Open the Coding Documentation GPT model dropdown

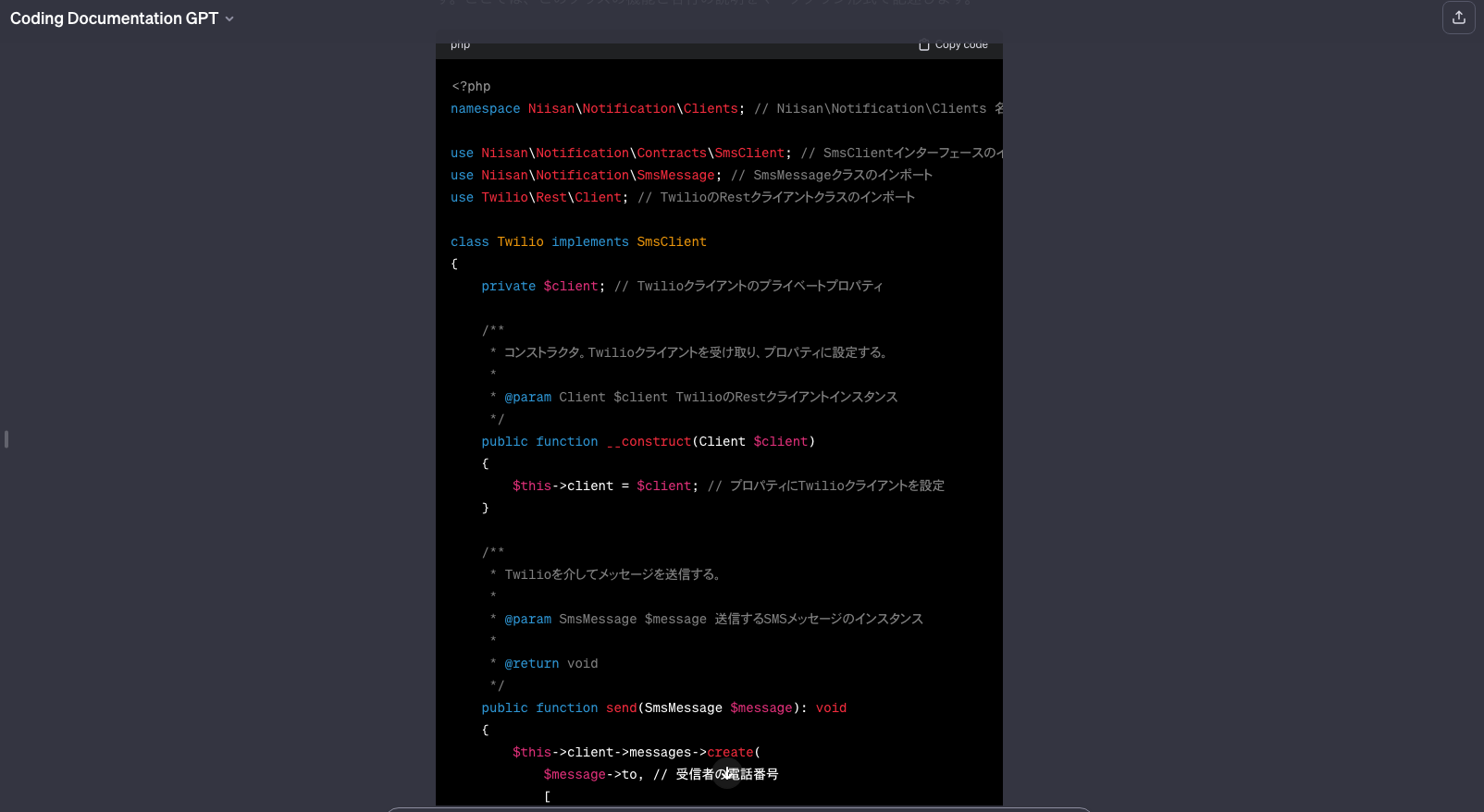pyautogui.click(x=122, y=18)
